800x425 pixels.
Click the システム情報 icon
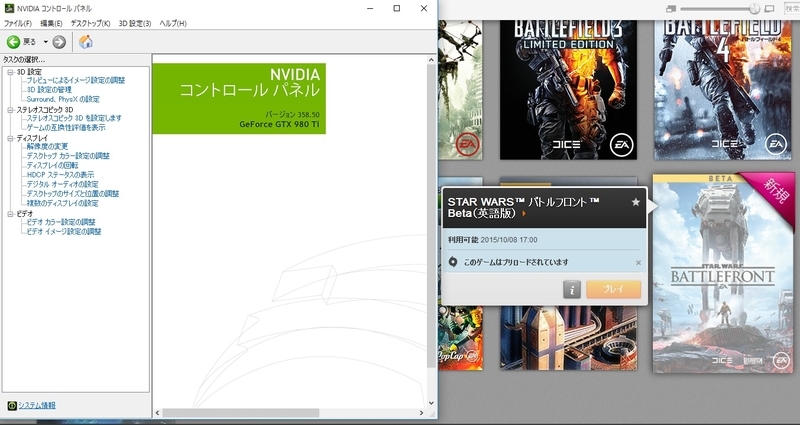click(x=12, y=406)
